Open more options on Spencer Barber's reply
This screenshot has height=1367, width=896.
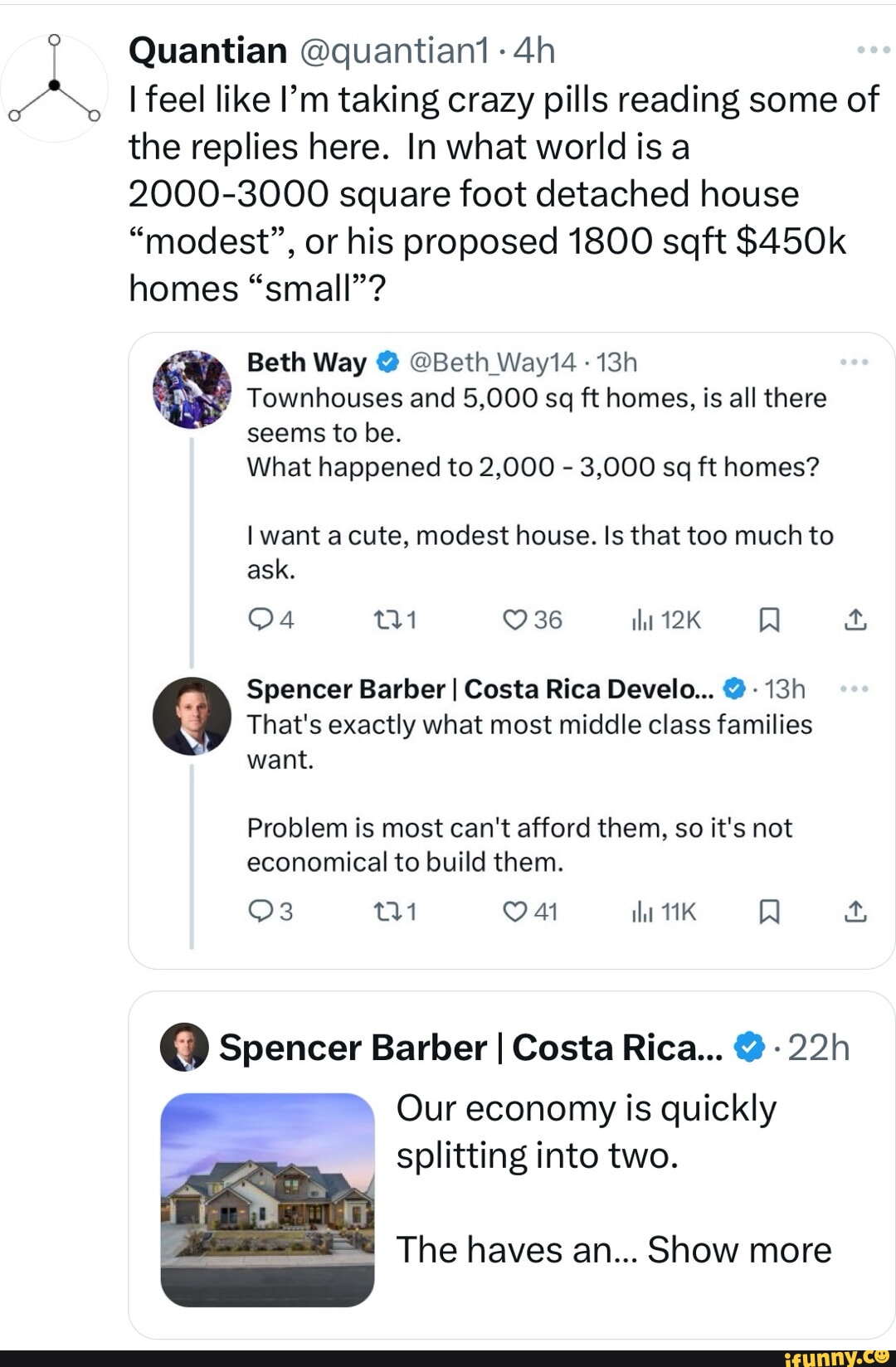point(854,689)
